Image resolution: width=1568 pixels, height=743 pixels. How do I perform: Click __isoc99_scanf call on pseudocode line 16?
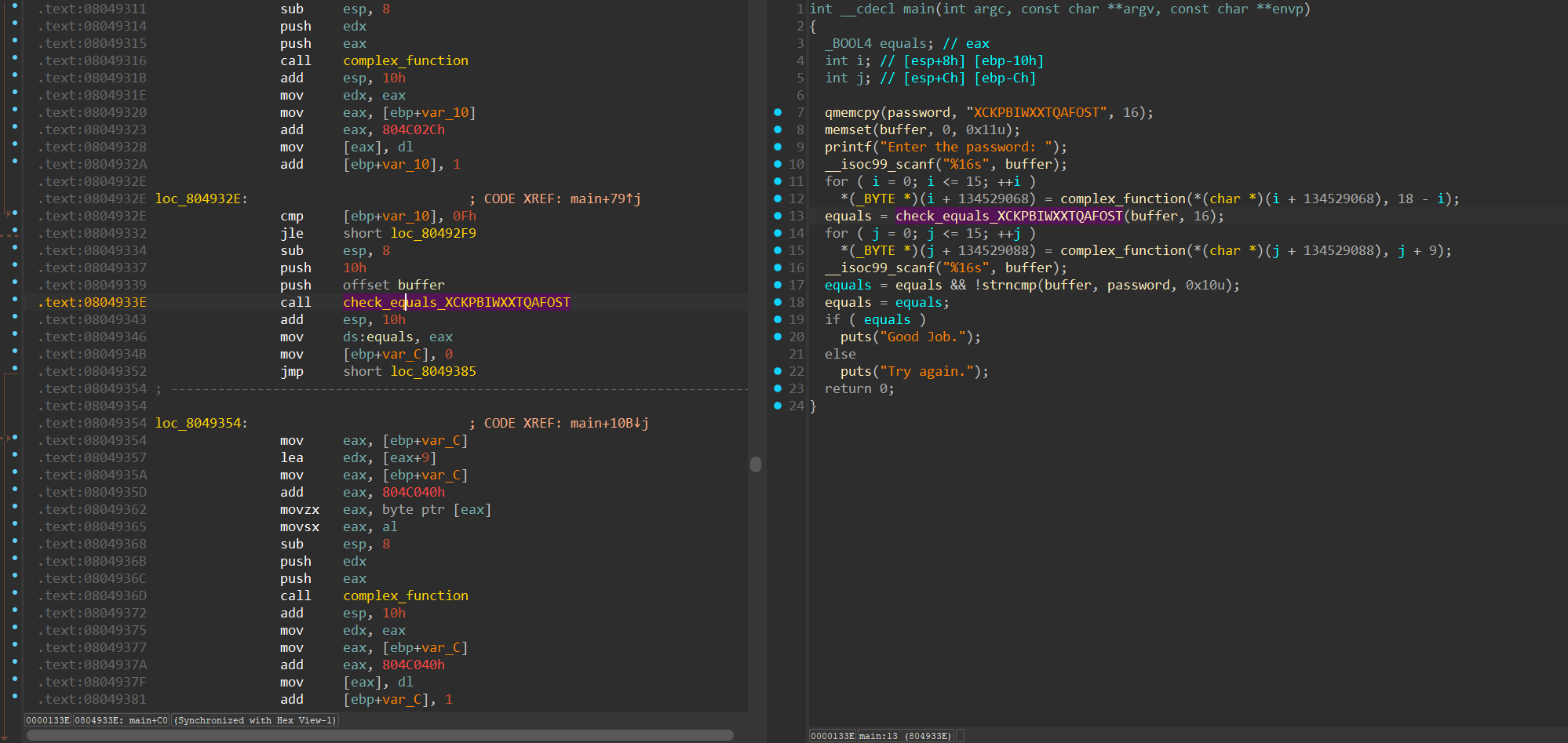point(880,268)
